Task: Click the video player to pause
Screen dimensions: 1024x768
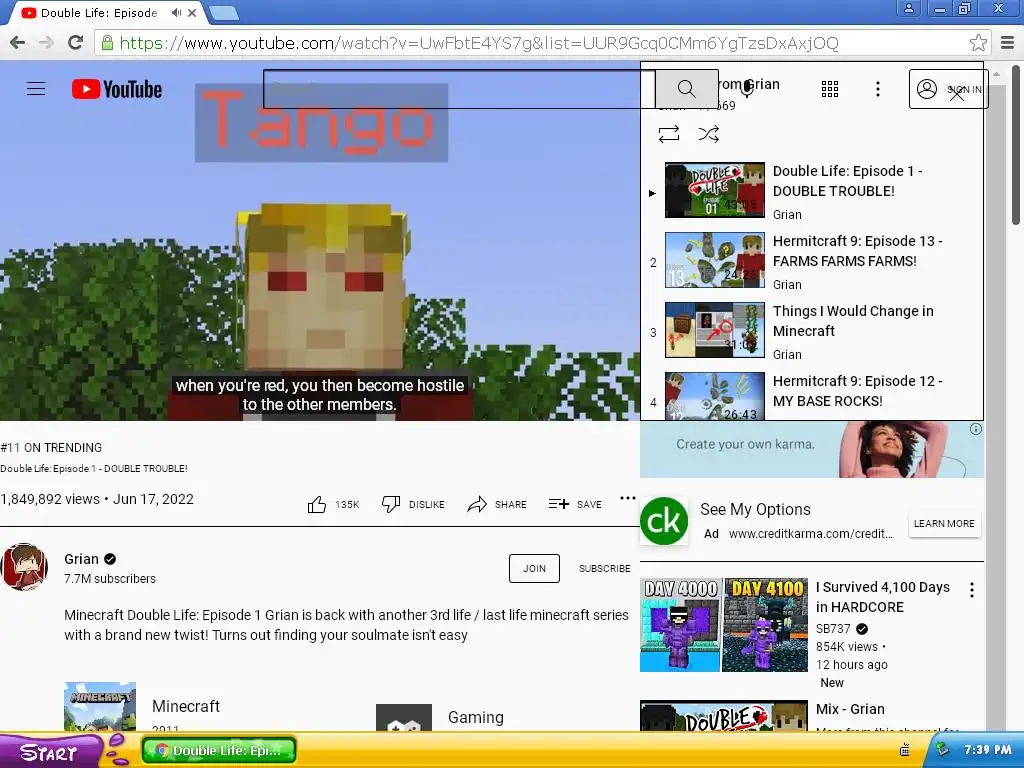Action: coord(319,240)
